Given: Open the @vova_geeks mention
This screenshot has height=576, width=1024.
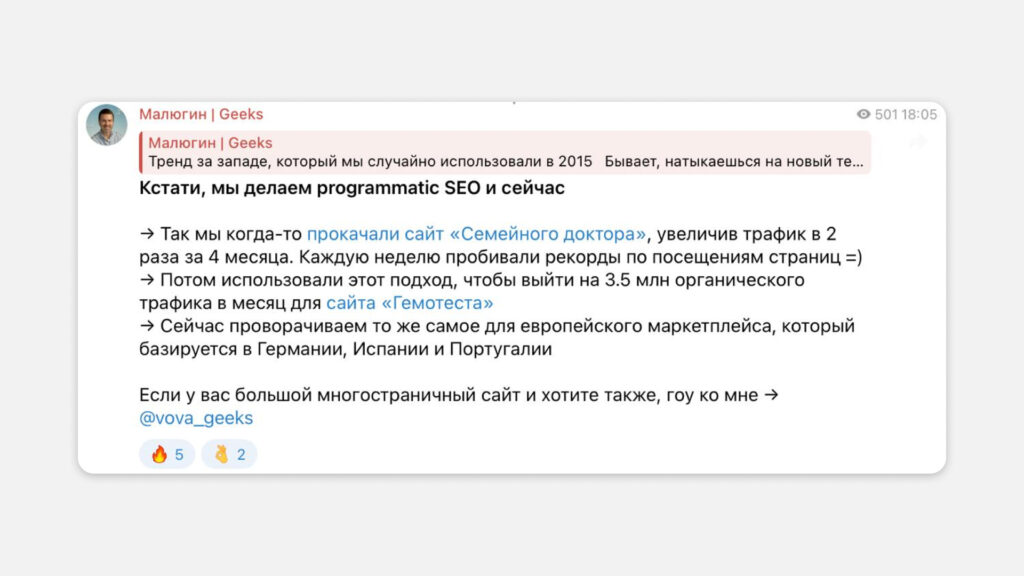Looking at the screenshot, I should pyautogui.click(x=196, y=418).
